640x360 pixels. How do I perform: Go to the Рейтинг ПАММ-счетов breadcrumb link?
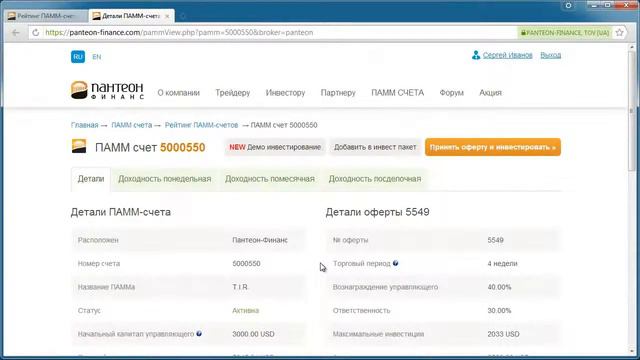point(201,125)
